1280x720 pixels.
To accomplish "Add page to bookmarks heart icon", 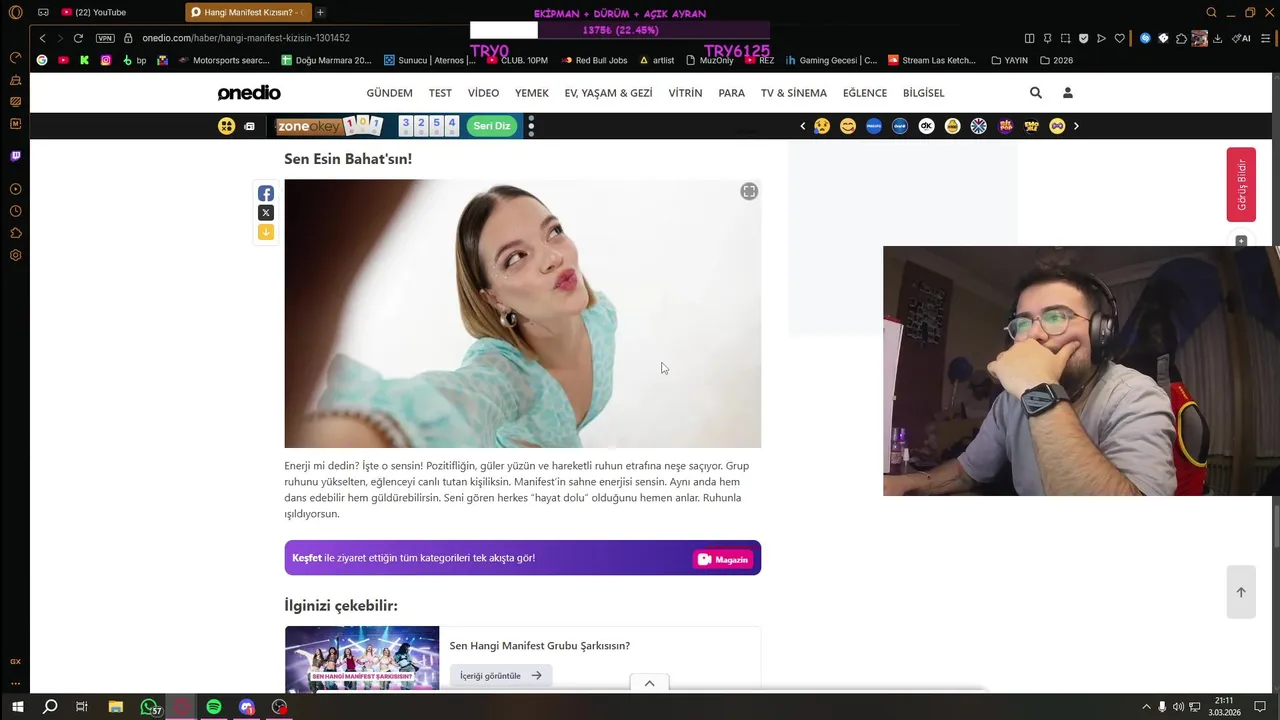I will (1119, 38).
